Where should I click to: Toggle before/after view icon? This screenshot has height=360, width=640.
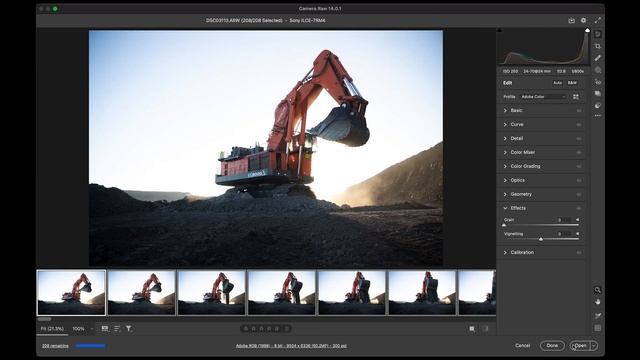tap(472, 329)
